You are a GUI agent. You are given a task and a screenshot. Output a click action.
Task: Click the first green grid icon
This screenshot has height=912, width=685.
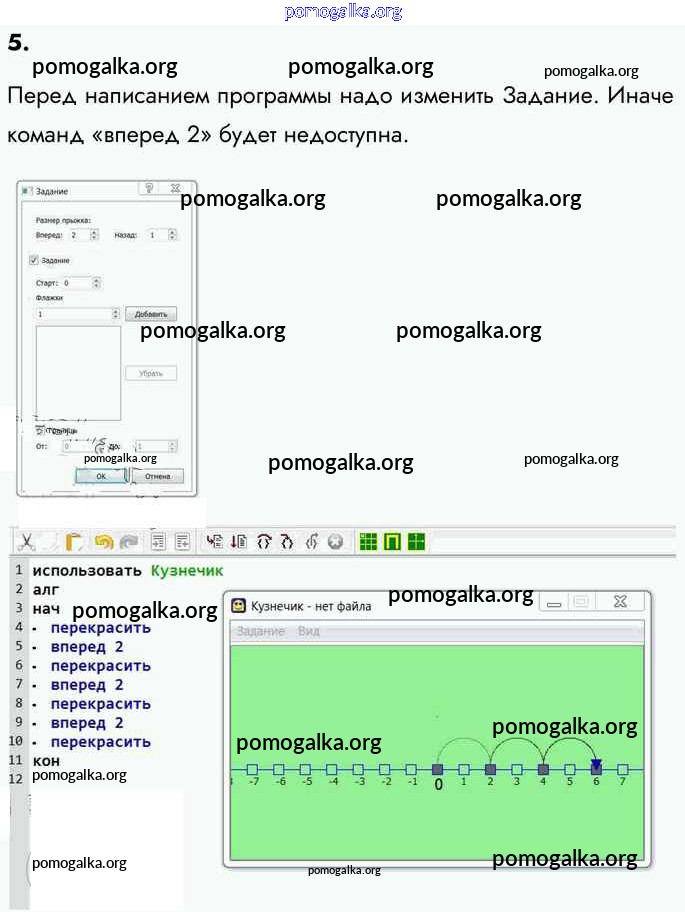(x=369, y=542)
